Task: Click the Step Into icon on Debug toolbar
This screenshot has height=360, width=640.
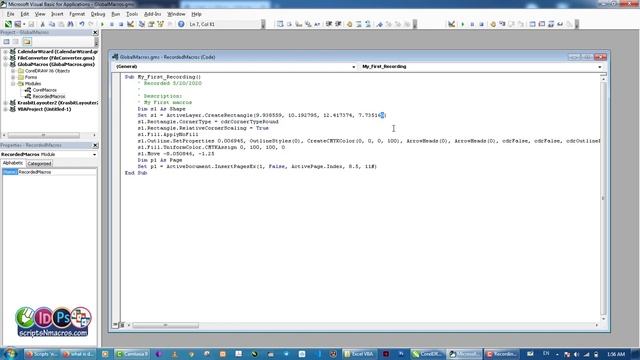Action: (502, 24)
